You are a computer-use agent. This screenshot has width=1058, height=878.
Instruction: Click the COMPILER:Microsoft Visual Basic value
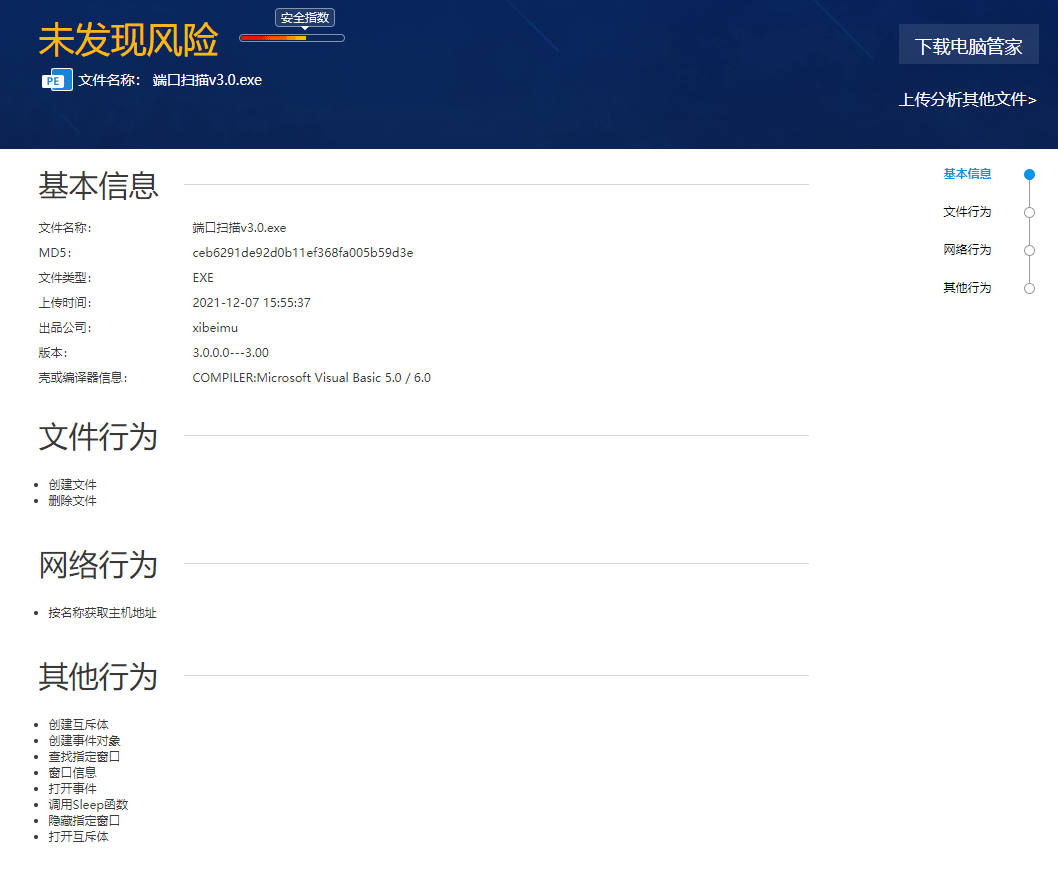(x=312, y=377)
